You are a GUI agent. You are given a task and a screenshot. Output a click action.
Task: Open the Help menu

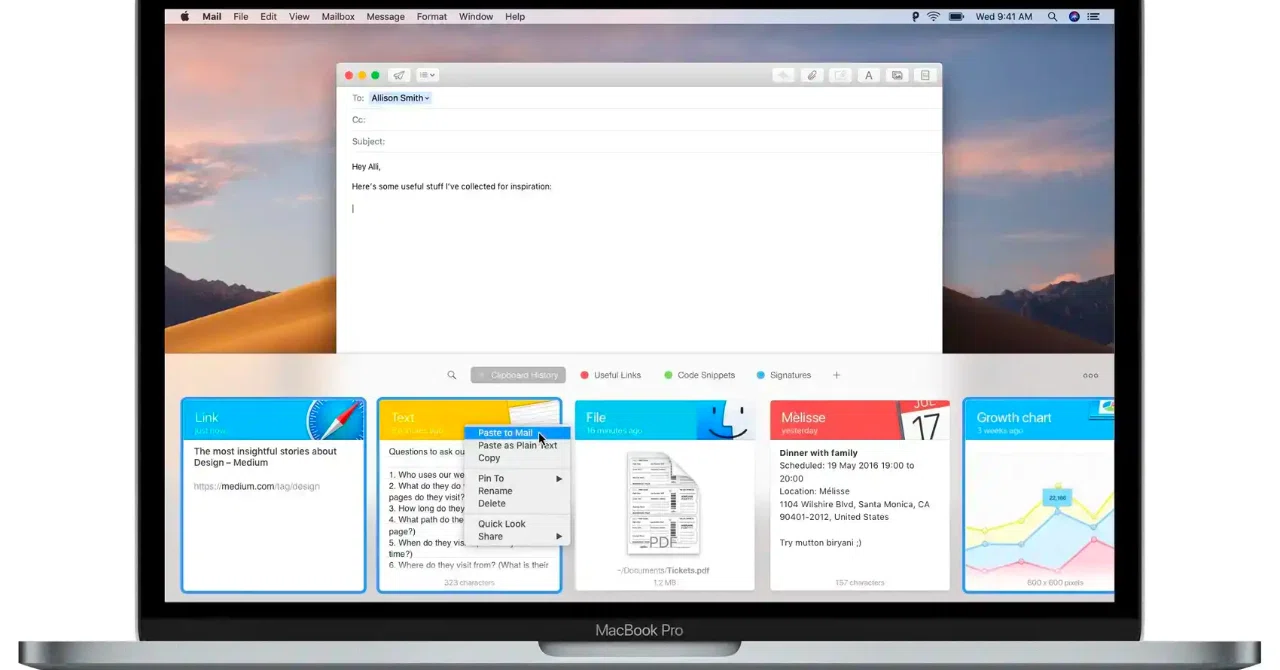click(x=515, y=17)
